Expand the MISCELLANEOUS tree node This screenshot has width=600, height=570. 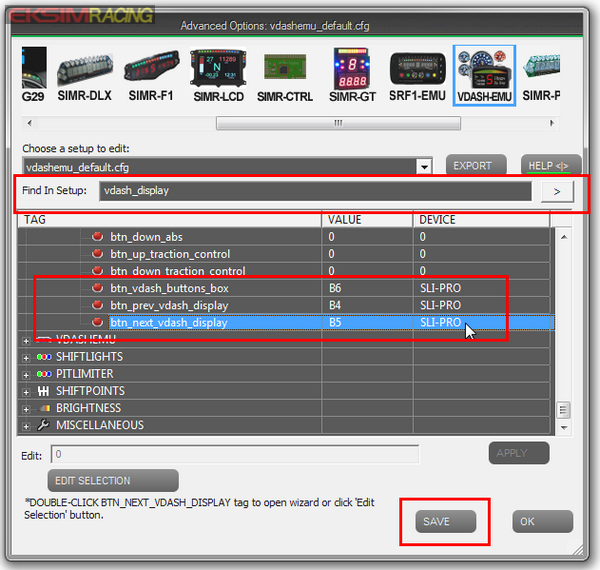[x=26, y=426]
